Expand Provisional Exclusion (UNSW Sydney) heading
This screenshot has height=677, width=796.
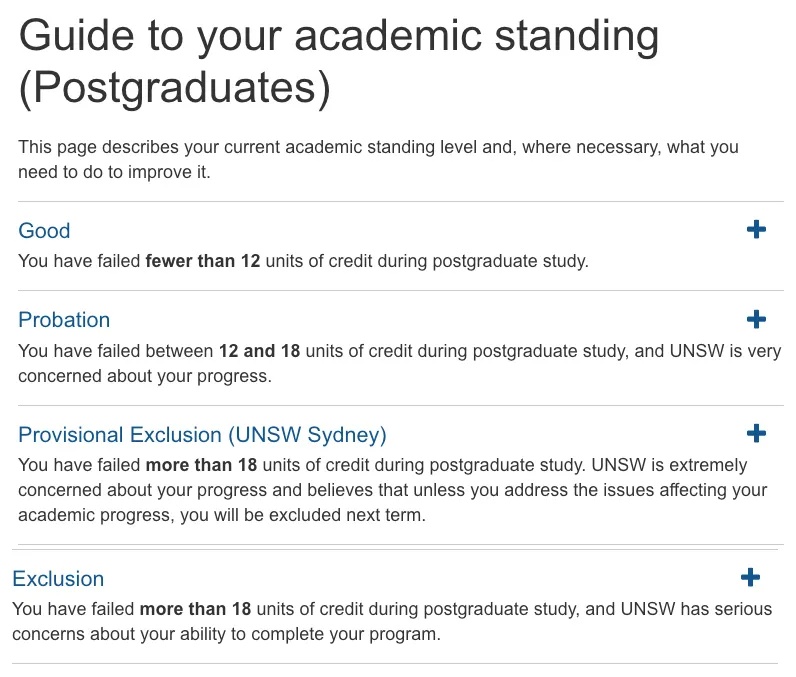coord(202,435)
